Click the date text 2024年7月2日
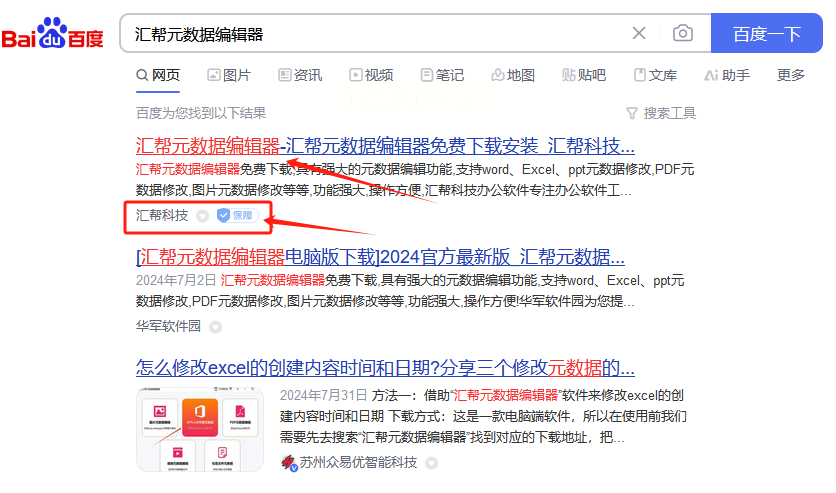This screenshot has height=493, width=836. coord(176,280)
